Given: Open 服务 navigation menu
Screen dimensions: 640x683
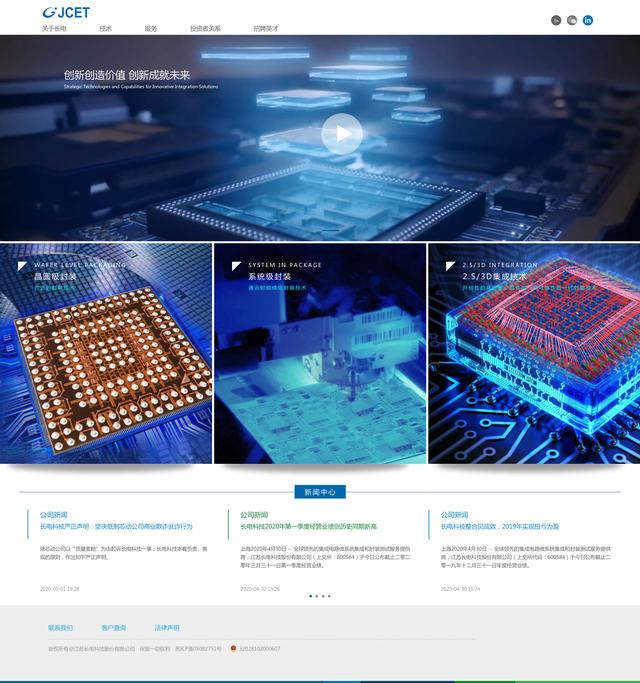Looking at the screenshot, I should [151, 29].
